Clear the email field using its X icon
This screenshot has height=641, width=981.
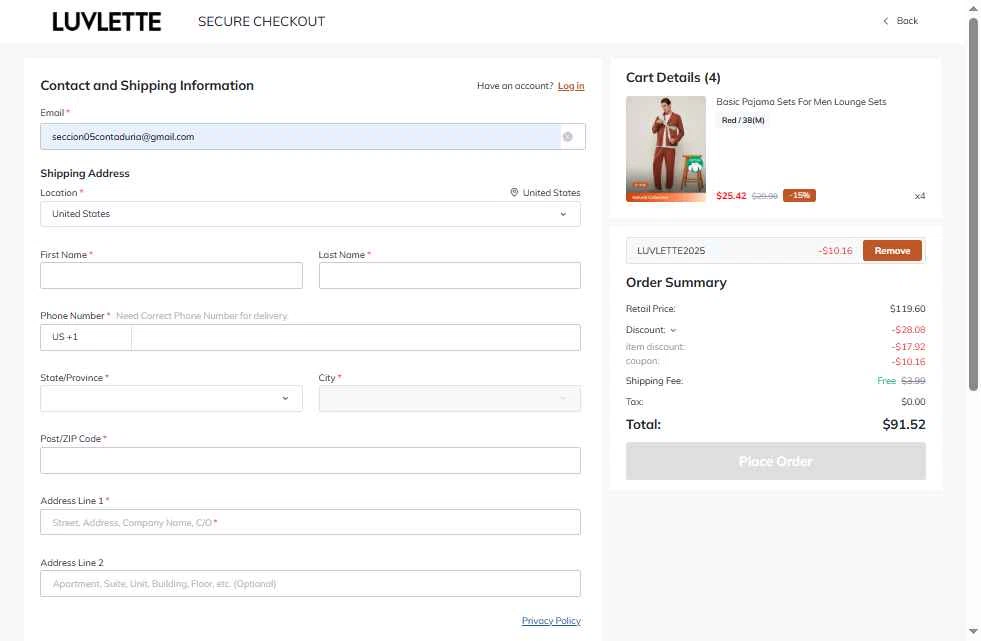point(567,137)
